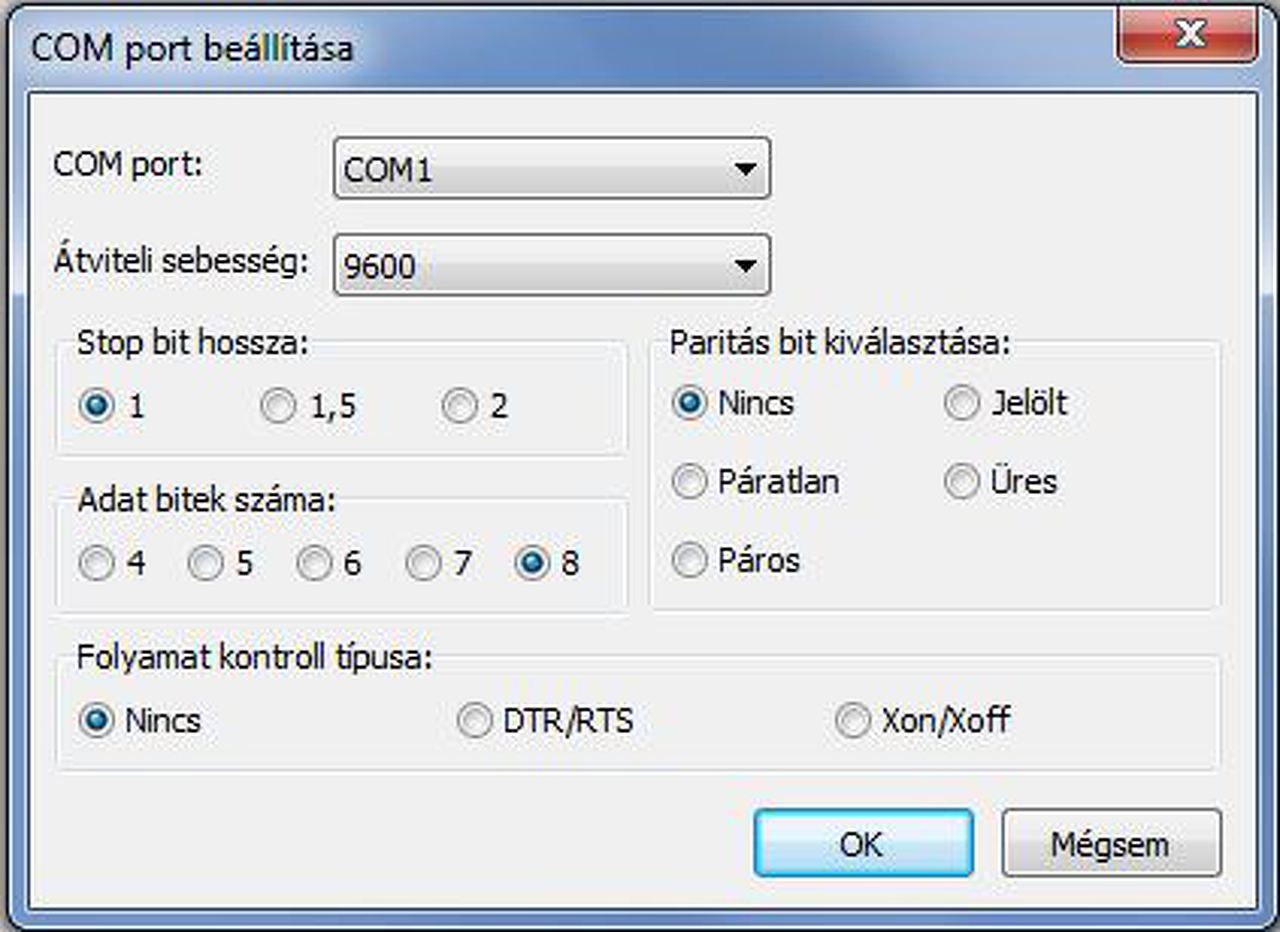
Task: Select Nincs parity option
Action: tap(689, 404)
